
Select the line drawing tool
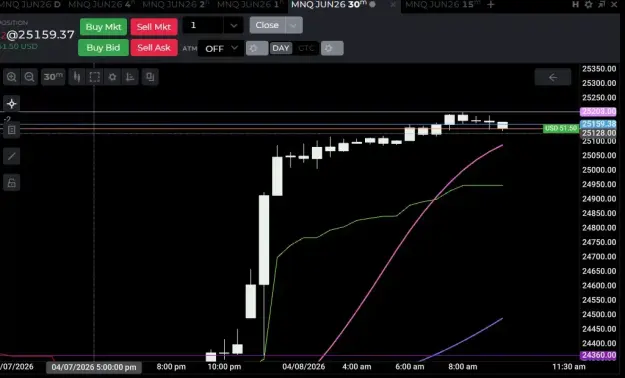(12, 156)
